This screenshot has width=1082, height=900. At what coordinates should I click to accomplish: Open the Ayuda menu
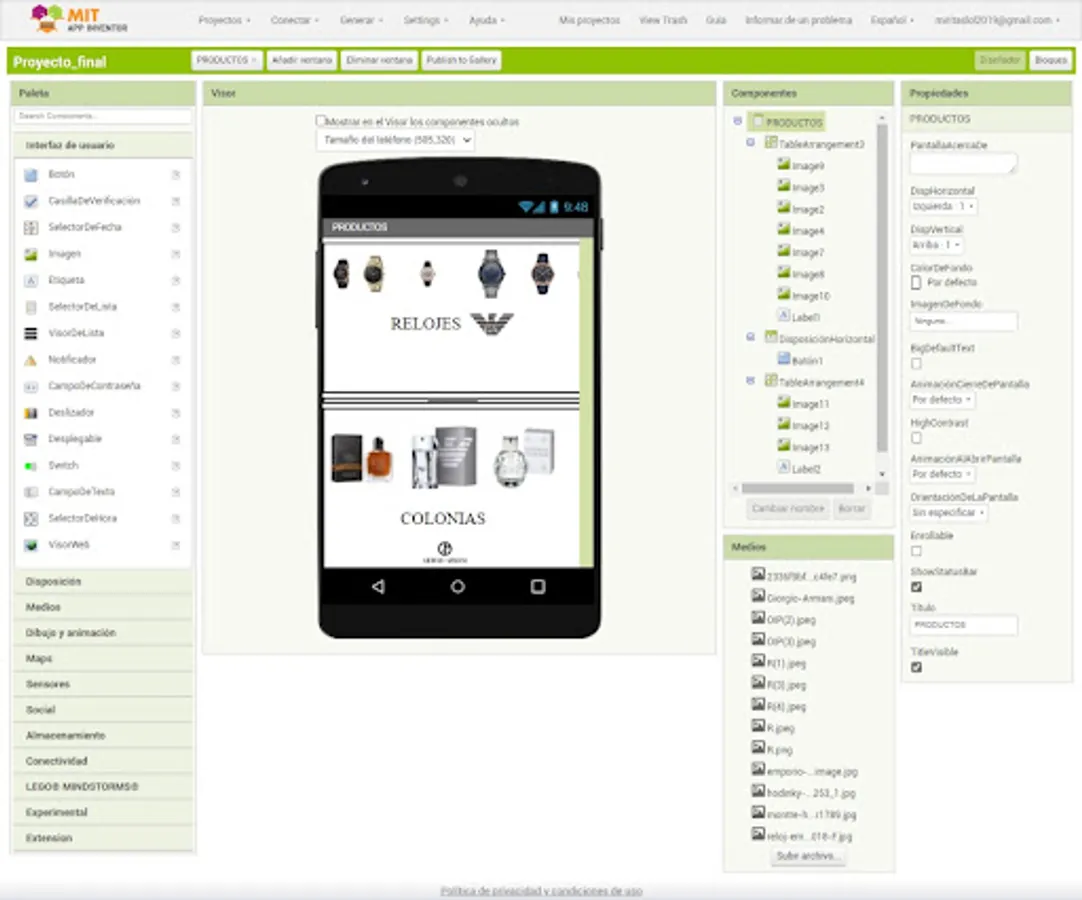(486, 20)
